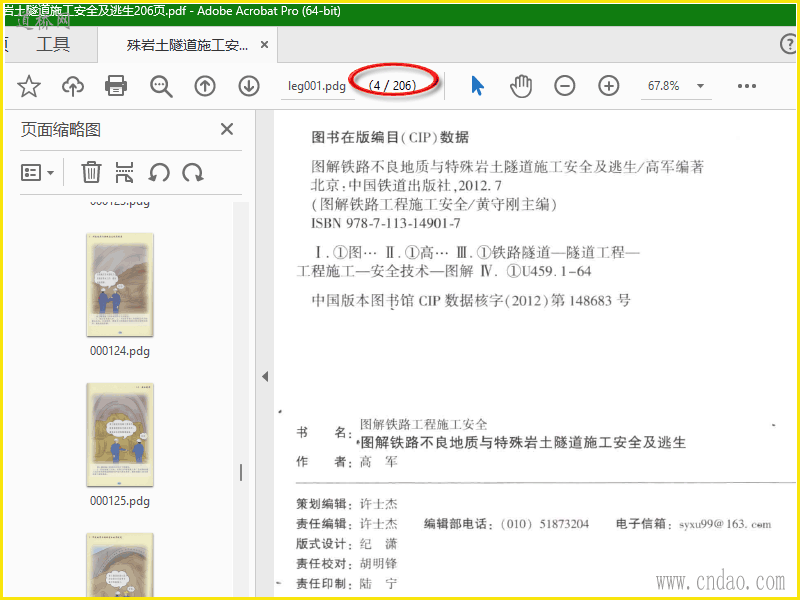Go to the next page
800x600 pixels.
[249, 86]
